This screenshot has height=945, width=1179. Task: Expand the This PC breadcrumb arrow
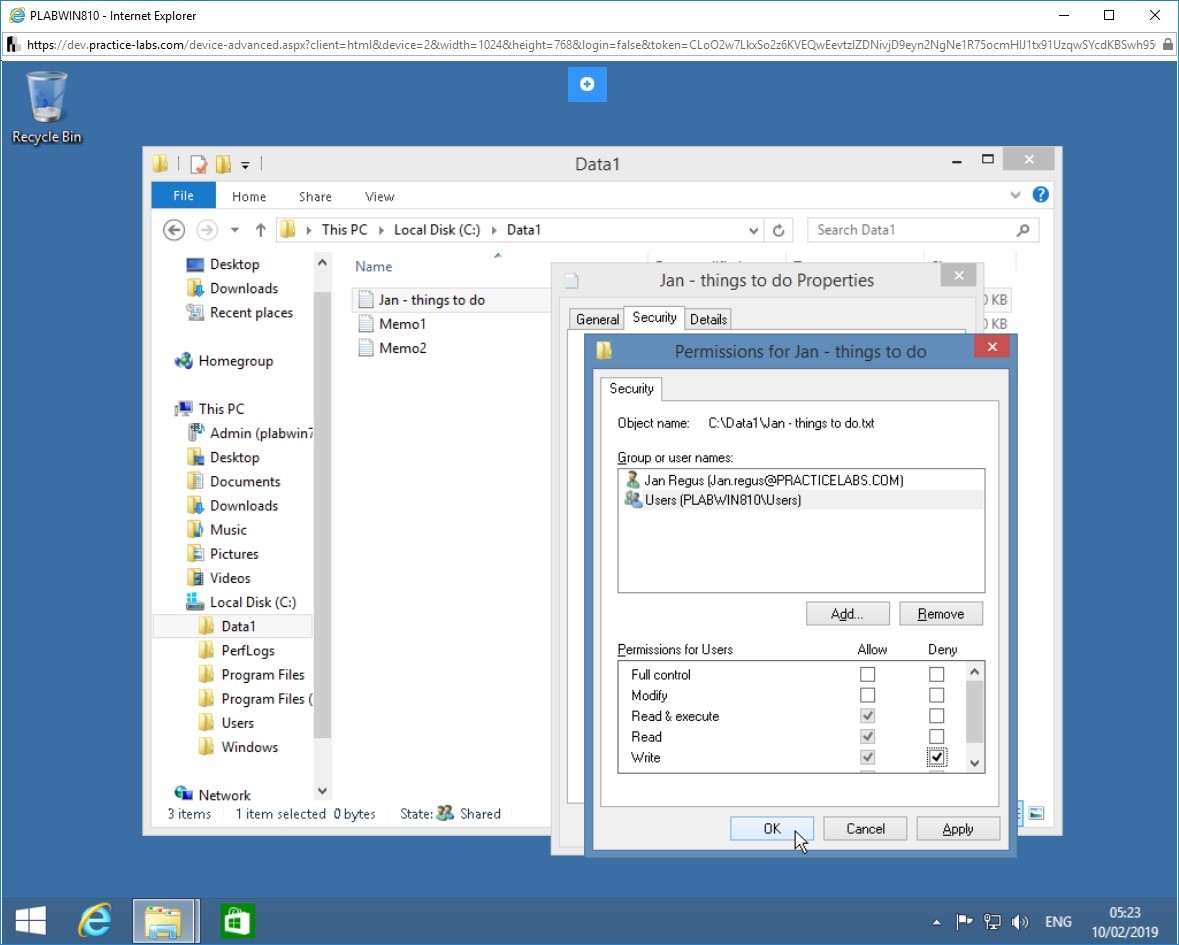(380, 230)
